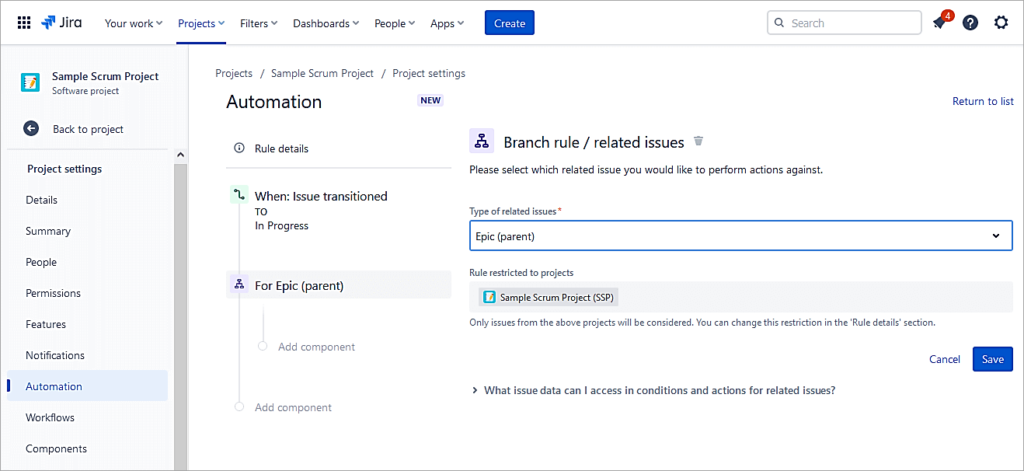This screenshot has width=1024, height=471.
Task: Open the Projects dropdown menu
Action: [x=201, y=23]
